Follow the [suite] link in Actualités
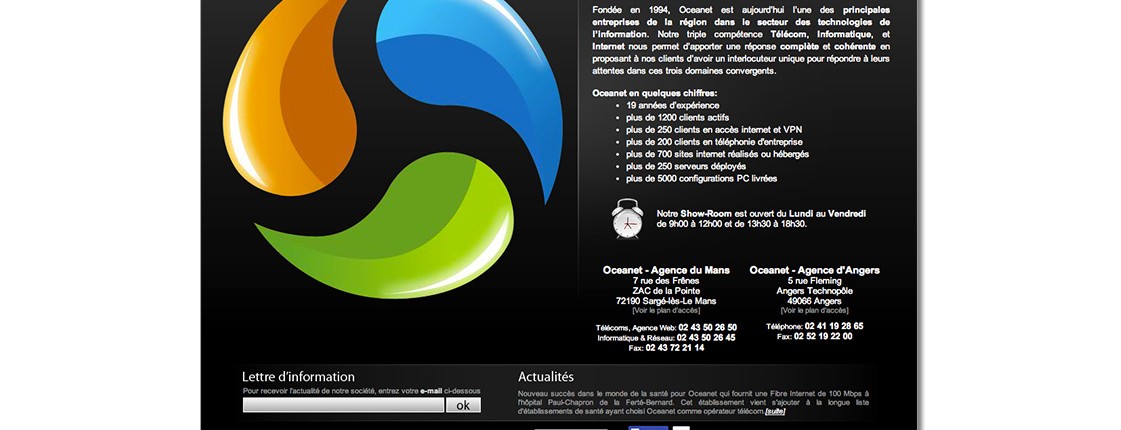The width and height of the screenshot is (1121, 430). [775, 411]
